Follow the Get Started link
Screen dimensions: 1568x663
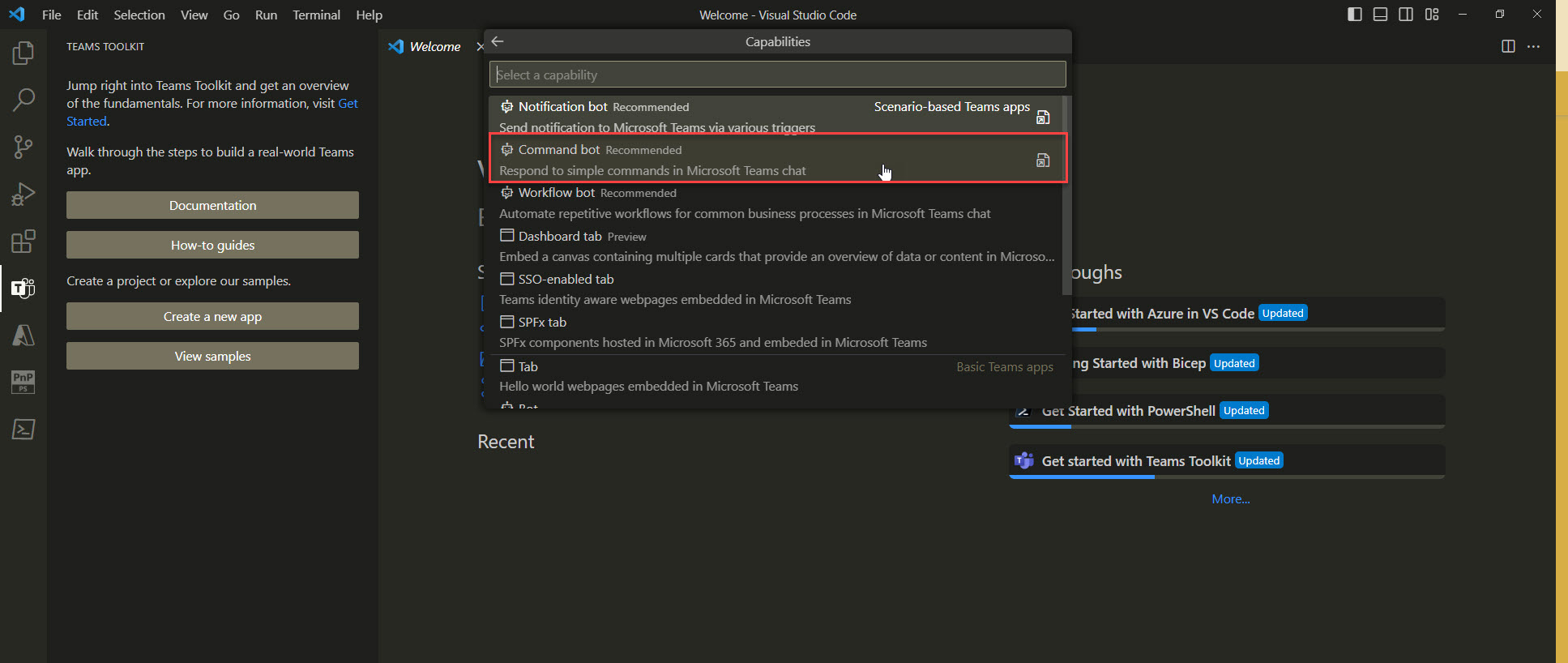tap(348, 104)
